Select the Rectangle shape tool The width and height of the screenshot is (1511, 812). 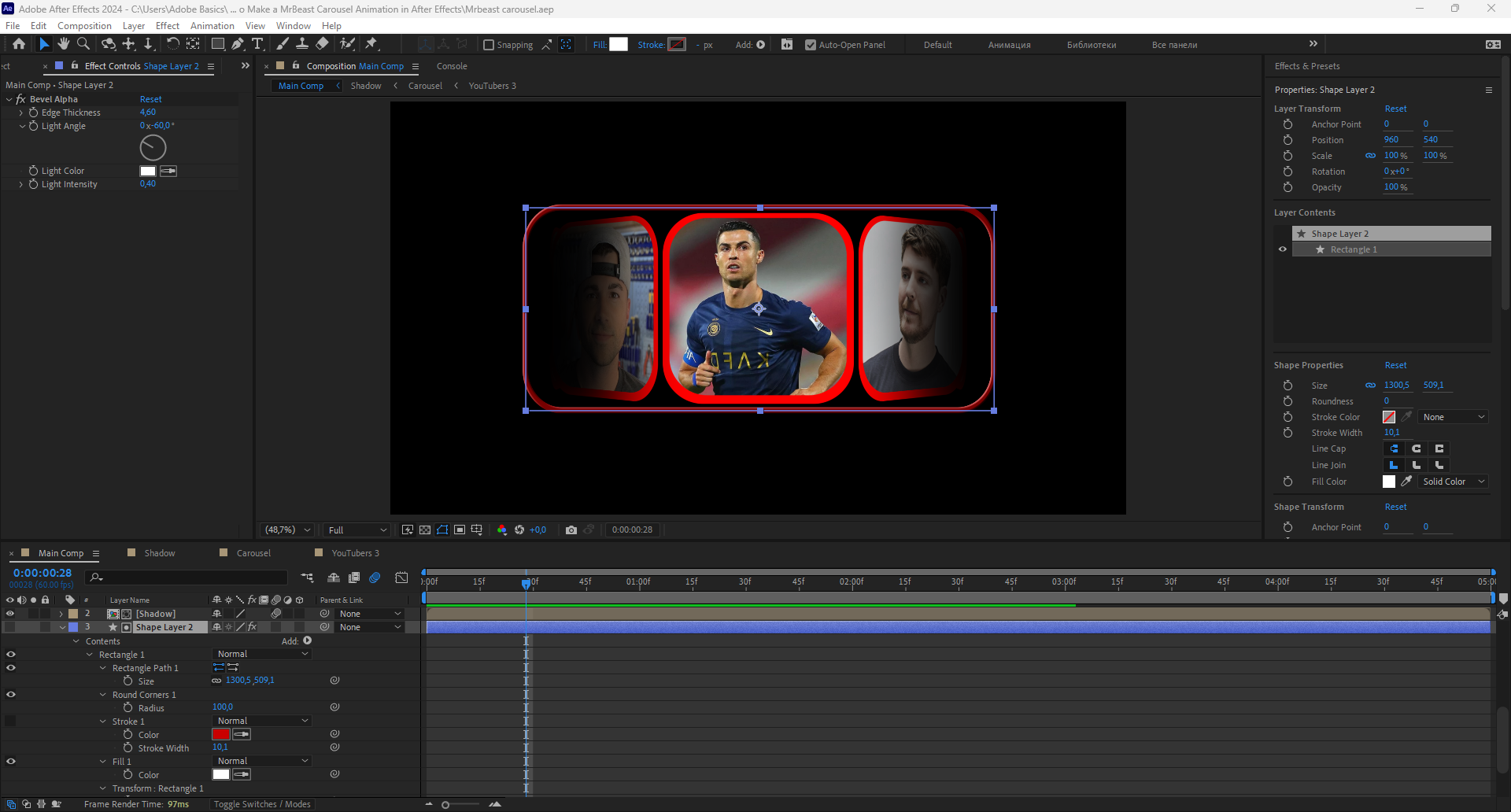[x=218, y=44]
